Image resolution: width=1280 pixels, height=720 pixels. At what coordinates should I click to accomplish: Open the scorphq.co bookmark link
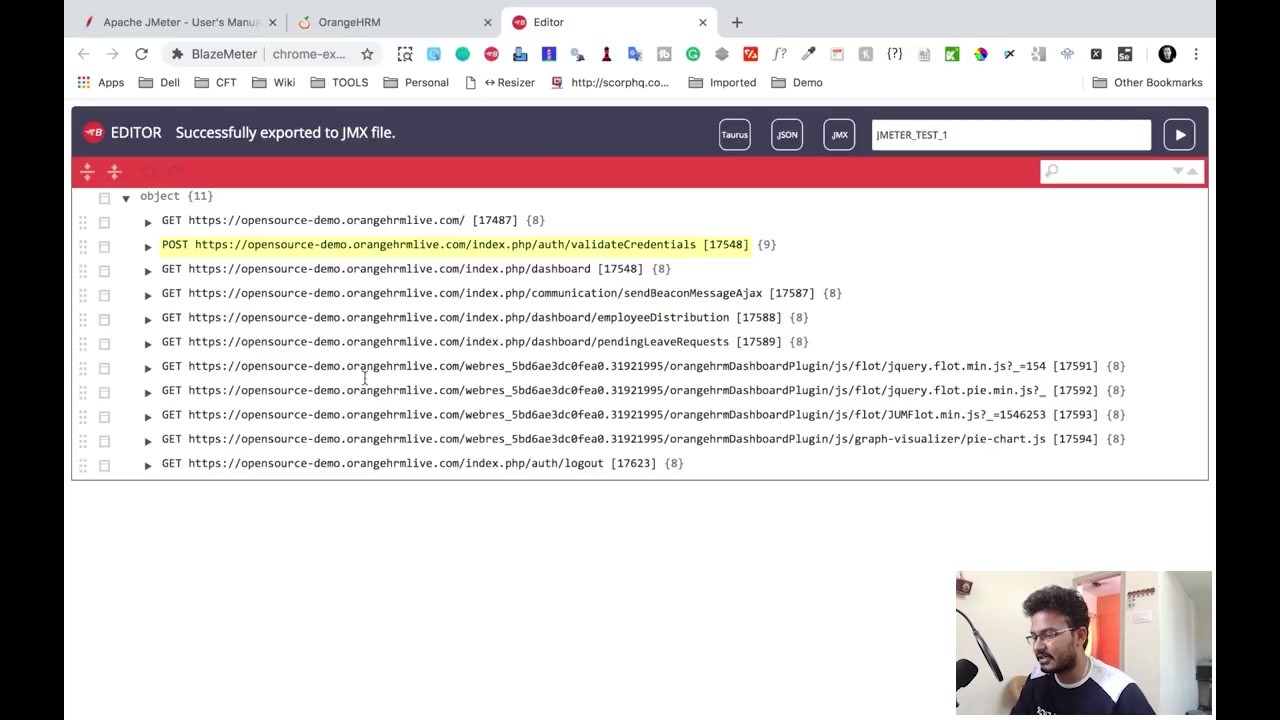[x=610, y=83]
